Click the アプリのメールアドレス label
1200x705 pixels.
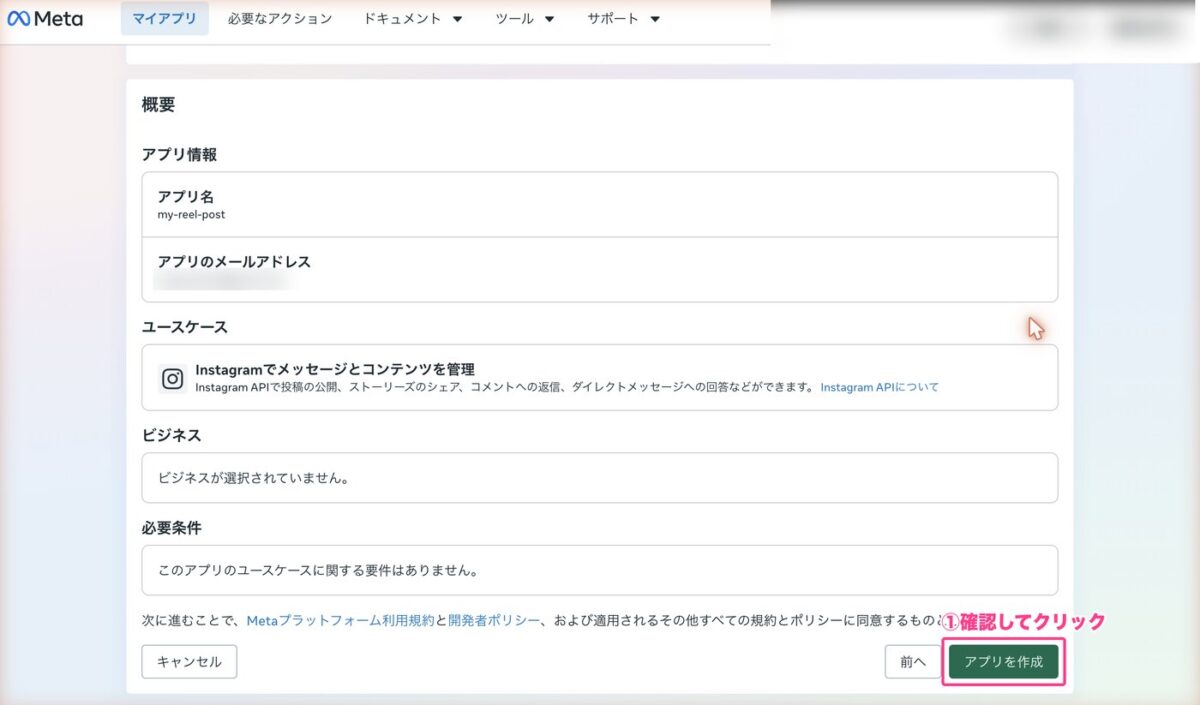[x=234, y=262]
